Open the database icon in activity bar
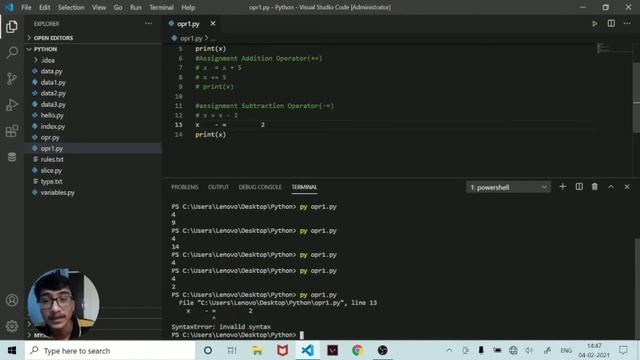This screenshot has width=640, height=360. point(12,157)
